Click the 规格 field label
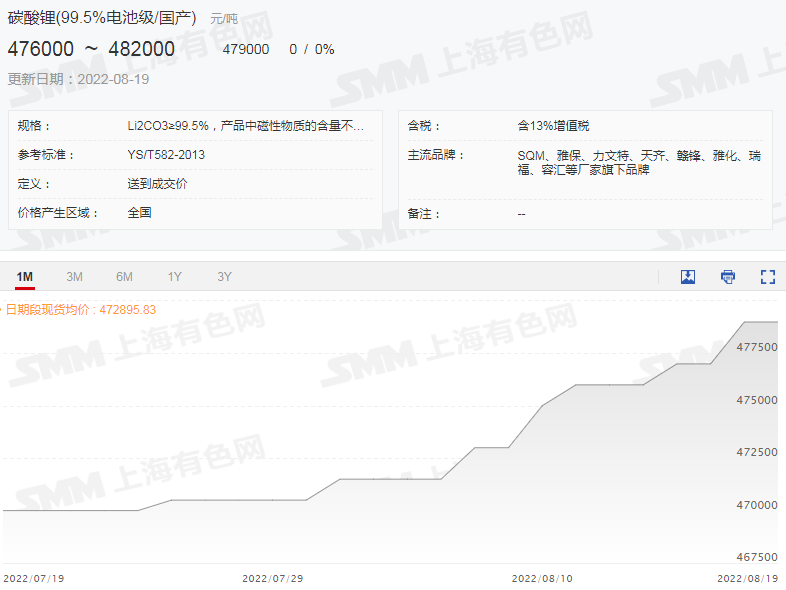786x590 pixels. tap(34, 125)
